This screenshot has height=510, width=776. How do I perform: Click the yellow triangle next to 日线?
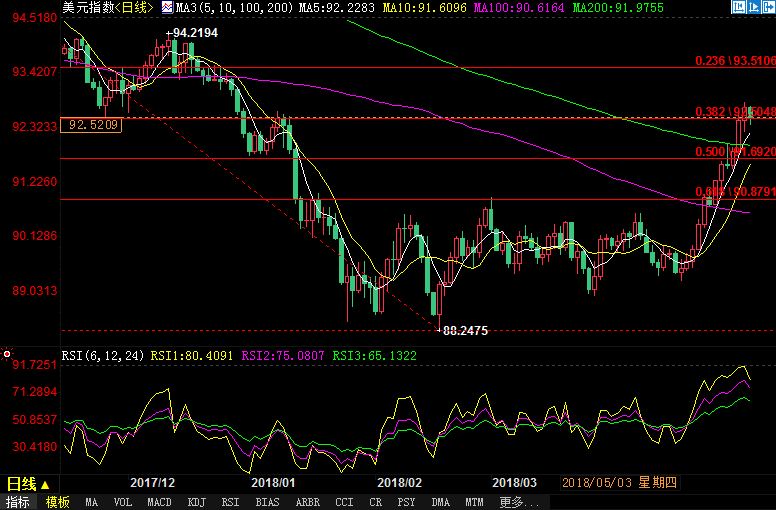coord(44,484)
